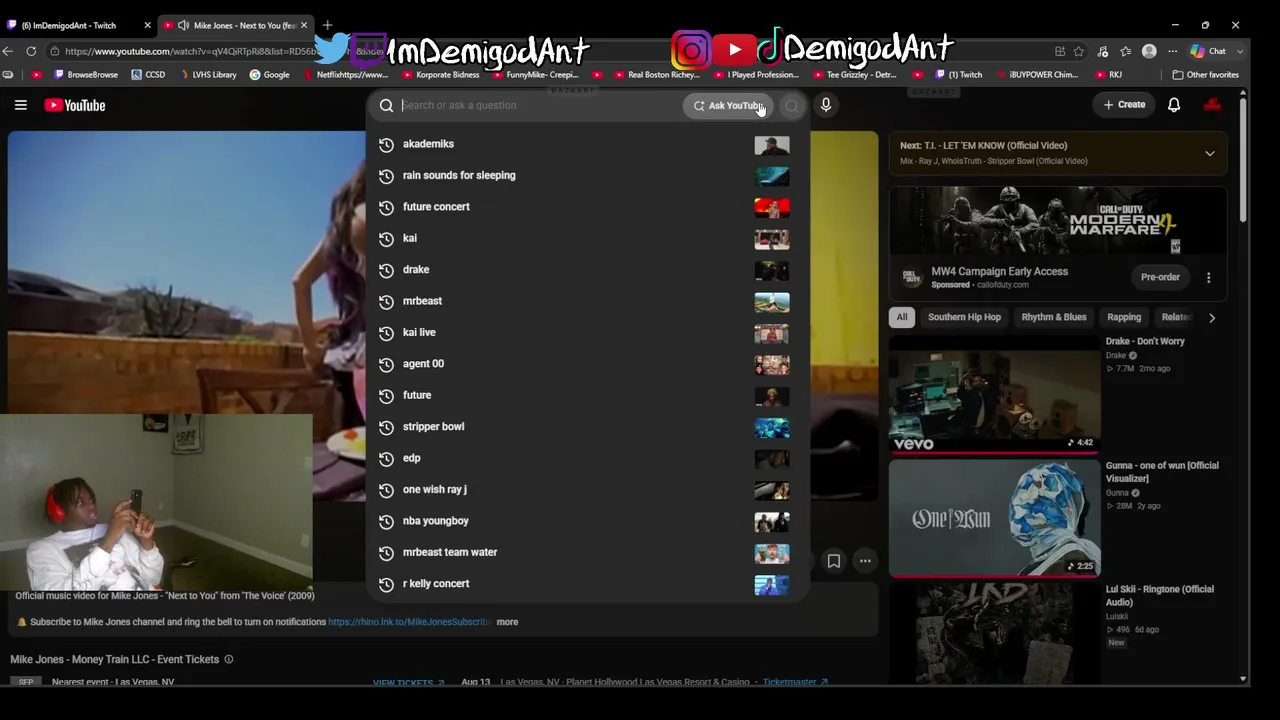
Task: Select the 'All' filter chip
Action: point(902,317)
